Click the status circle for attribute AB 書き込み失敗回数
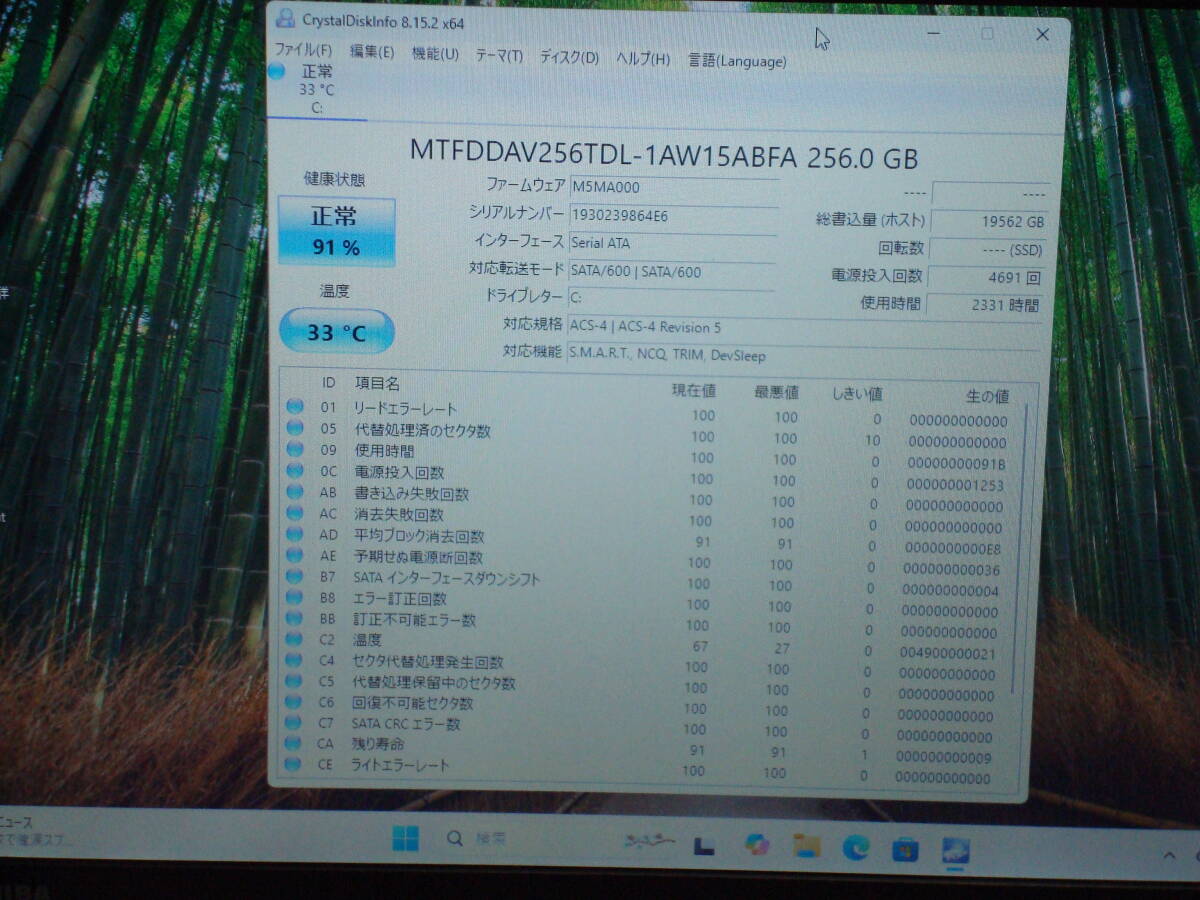Screen dimensions: 1200x900 pyautogui.click(x=295, y=492)
